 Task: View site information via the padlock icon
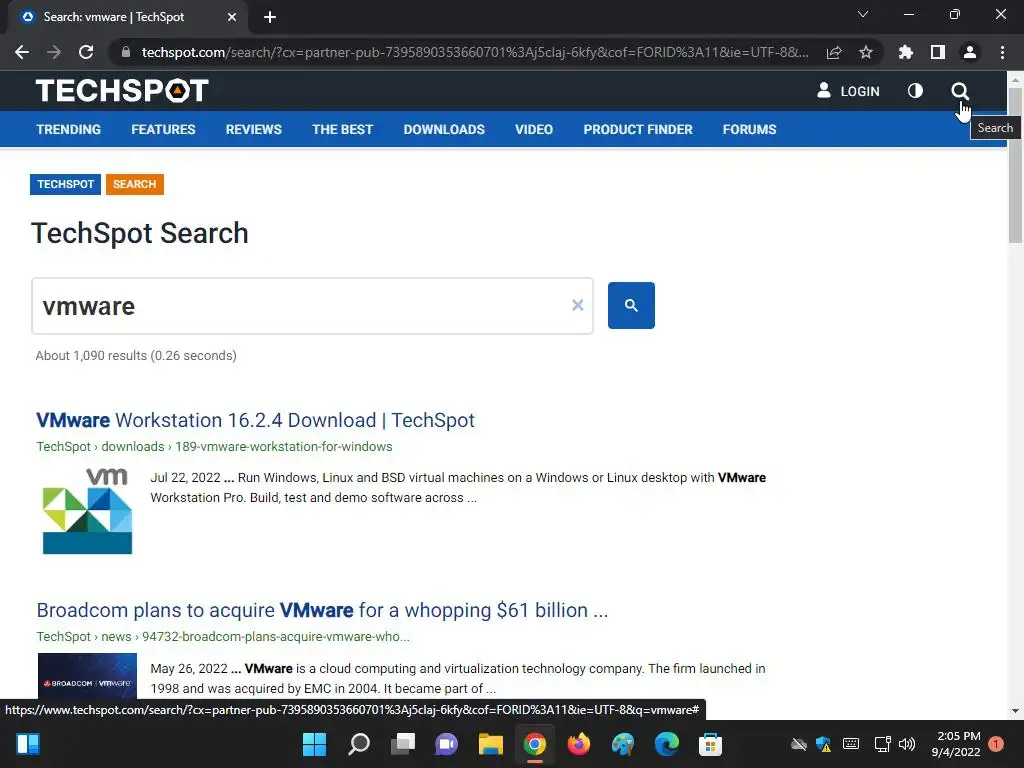click(126, 52)
